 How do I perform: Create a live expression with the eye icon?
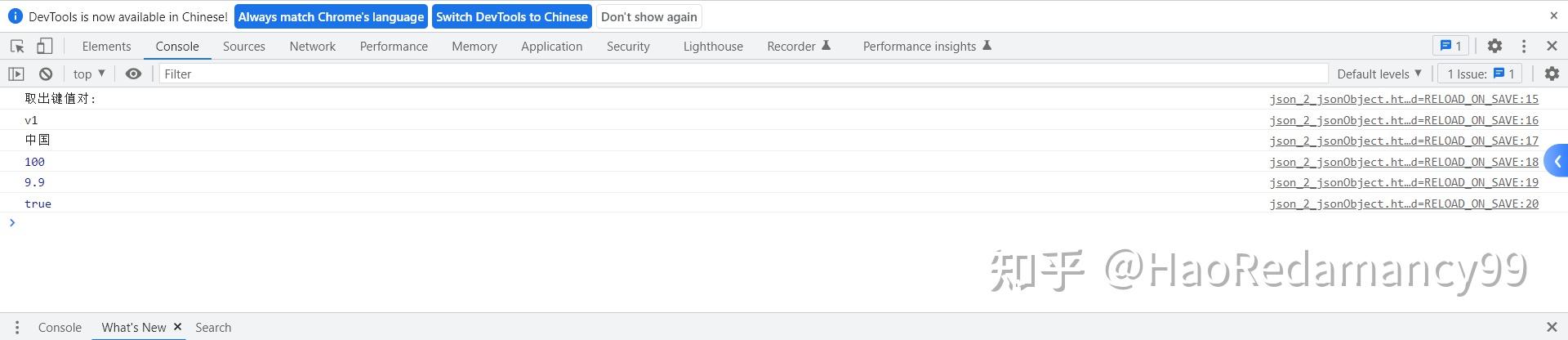point(133,74)
